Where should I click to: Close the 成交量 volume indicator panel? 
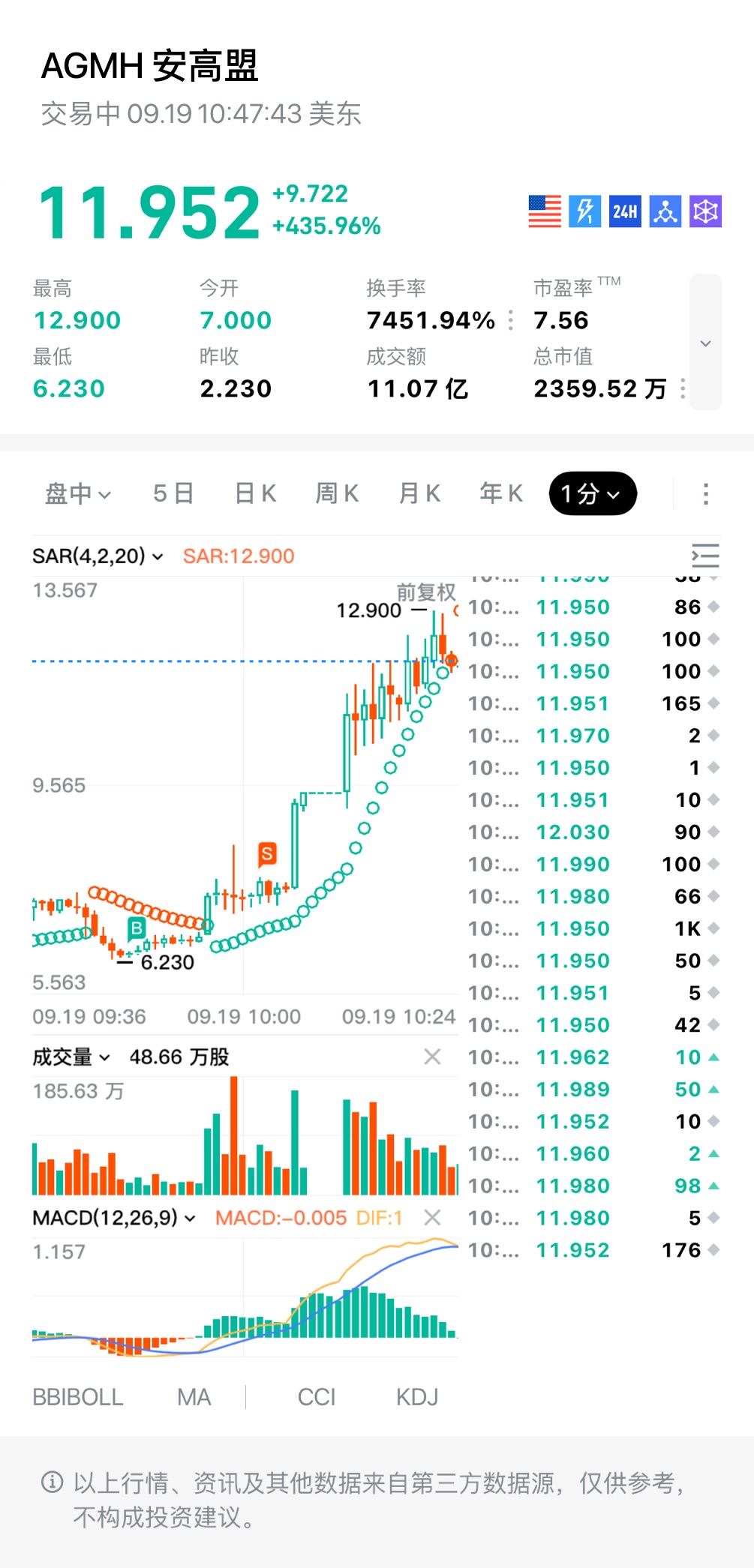432,1057
